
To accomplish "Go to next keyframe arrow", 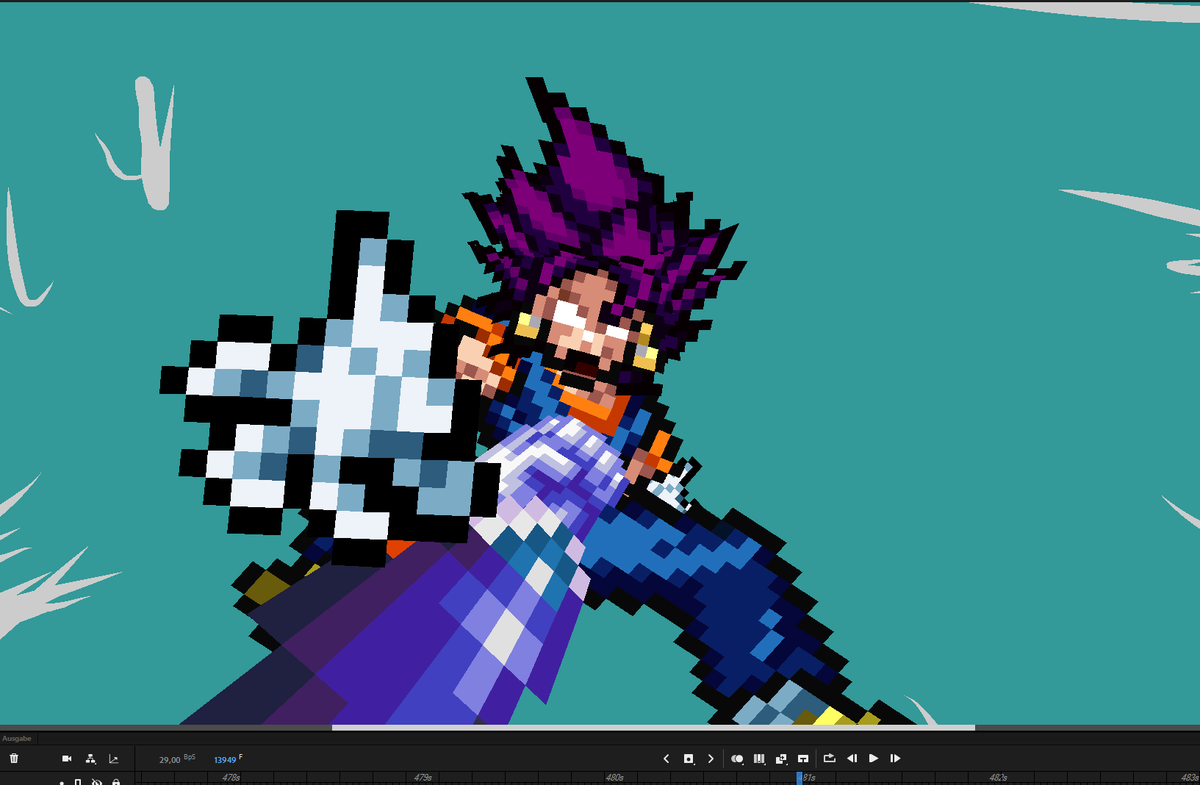I will (711, 759).
